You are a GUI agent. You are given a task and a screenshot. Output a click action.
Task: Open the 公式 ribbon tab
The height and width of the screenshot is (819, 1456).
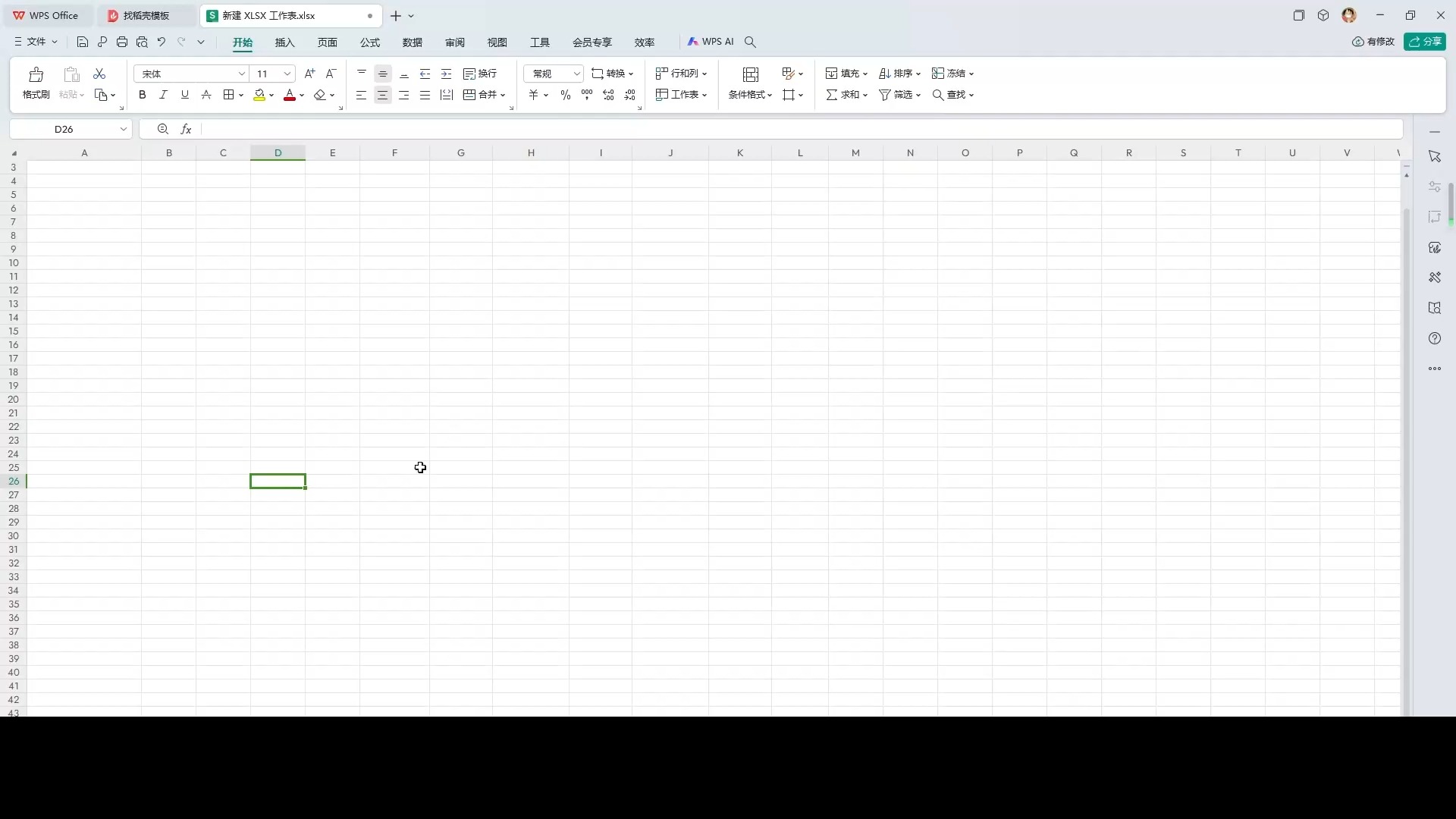point(370,42)
